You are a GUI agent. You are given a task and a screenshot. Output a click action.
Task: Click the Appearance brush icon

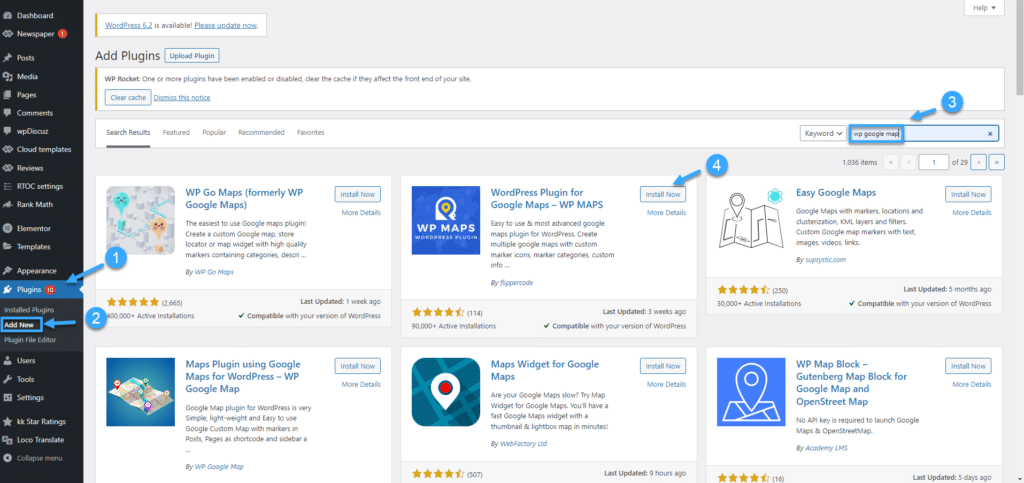pos(8,270)
